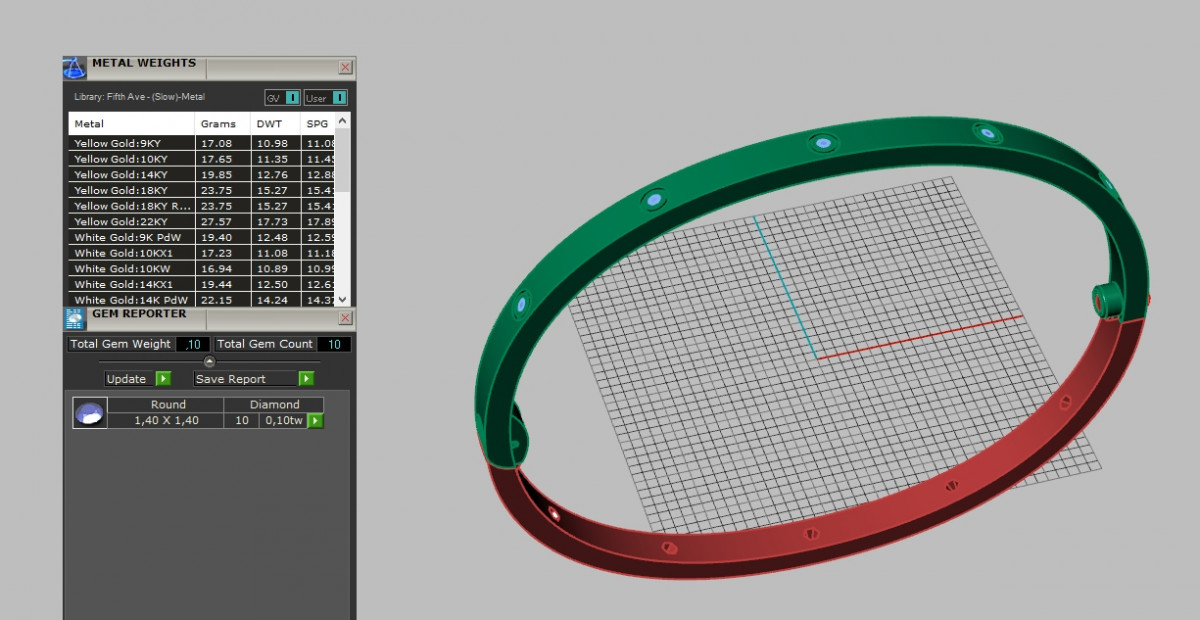Click the Gem Reporter slider handle

[209, 361]
